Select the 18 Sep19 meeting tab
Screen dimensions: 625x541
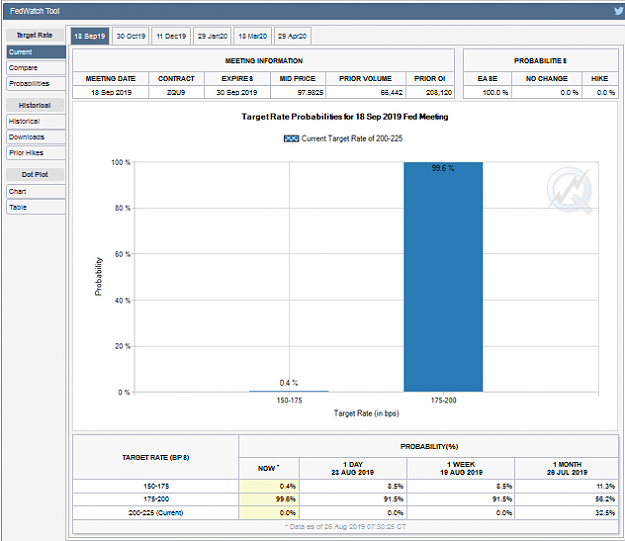[x=90, y=36]
